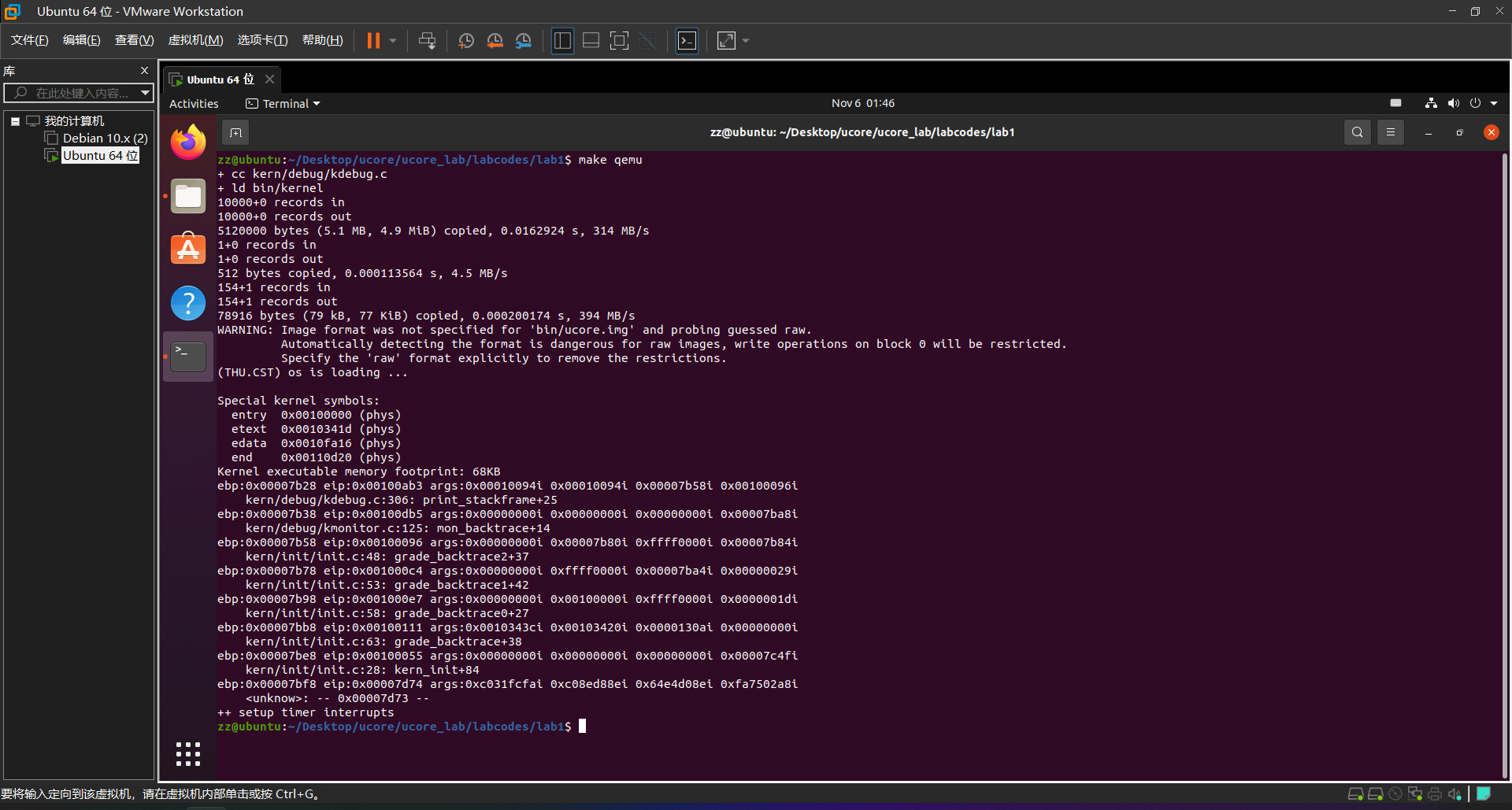This screenshot has height=810, width=1512.
Task: Open Files from the dock
Action: 188,196
